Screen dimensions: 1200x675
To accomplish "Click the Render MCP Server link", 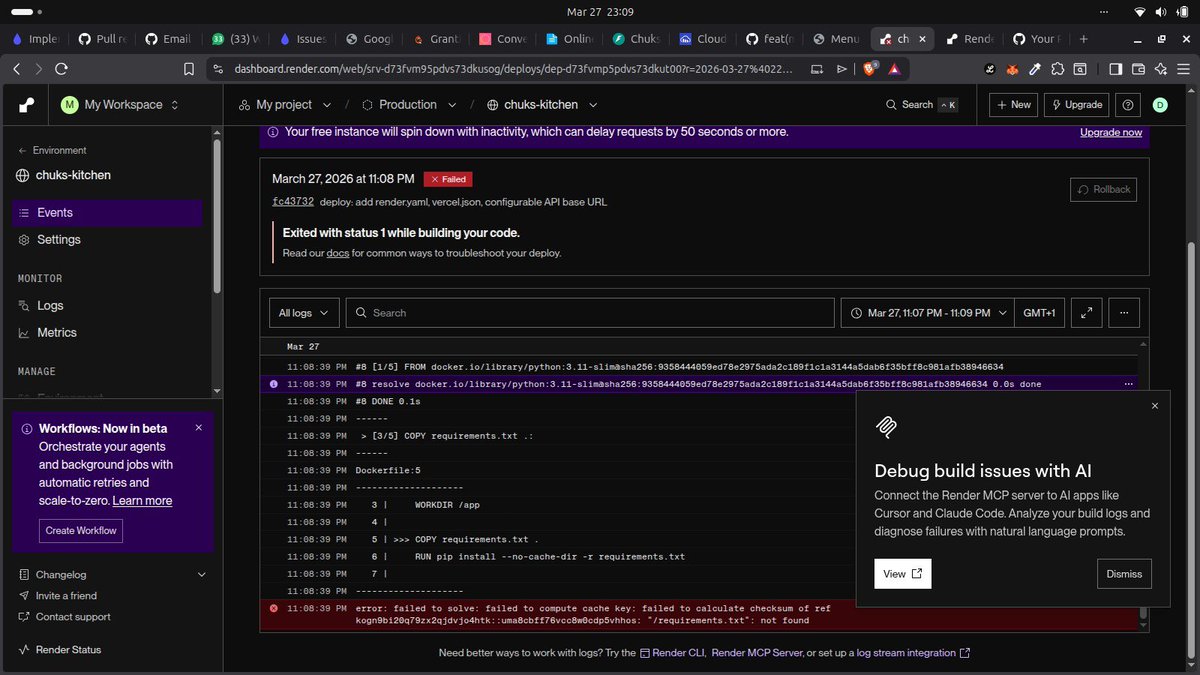I will [x=758, y=653].
